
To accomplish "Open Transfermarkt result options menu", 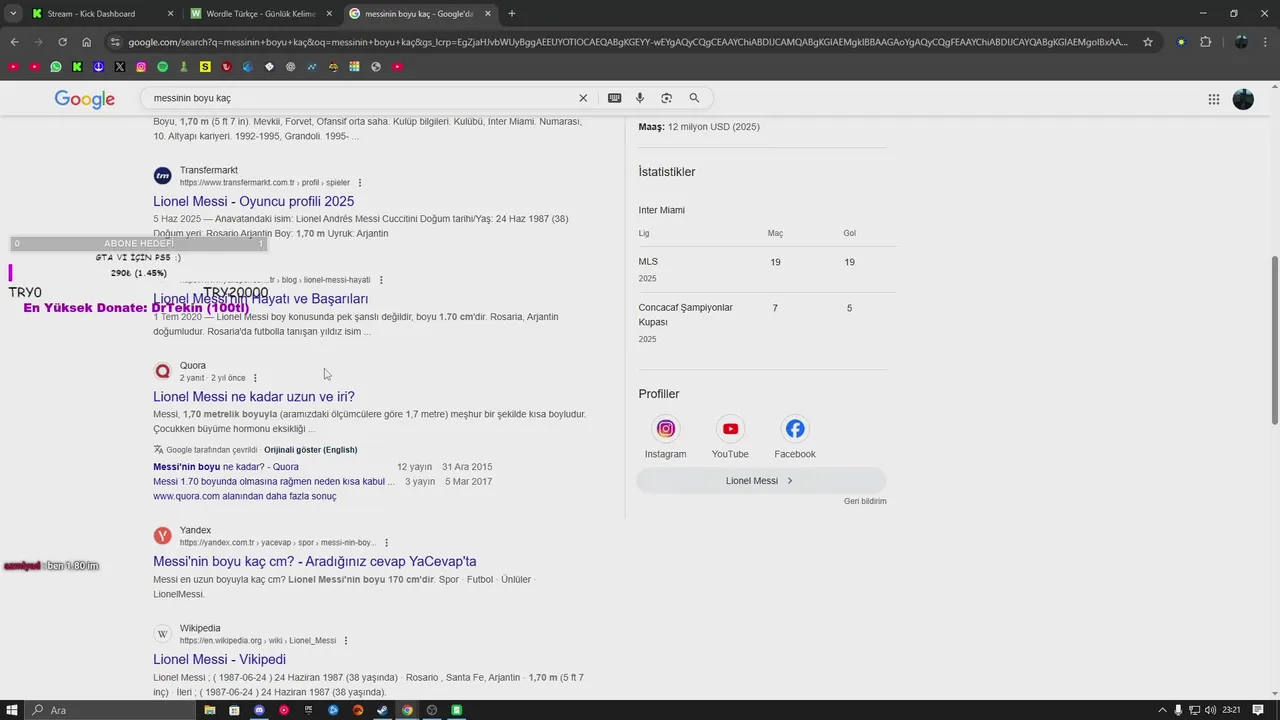I will 360,183.
